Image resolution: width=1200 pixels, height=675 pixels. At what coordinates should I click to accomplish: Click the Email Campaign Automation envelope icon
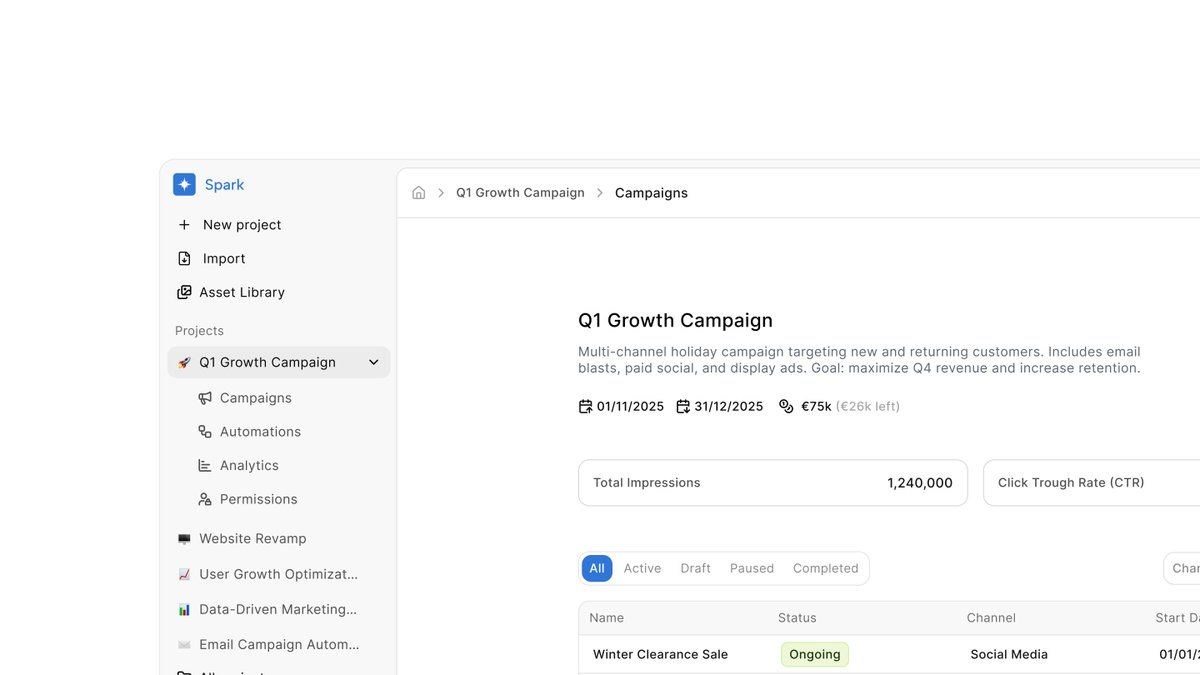(x=184, y=645)
